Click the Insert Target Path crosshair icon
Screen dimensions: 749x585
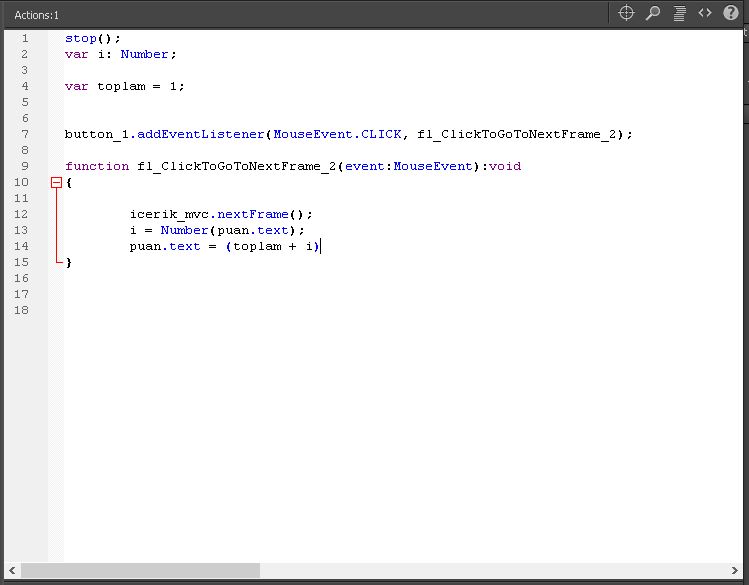pos(627,13)
